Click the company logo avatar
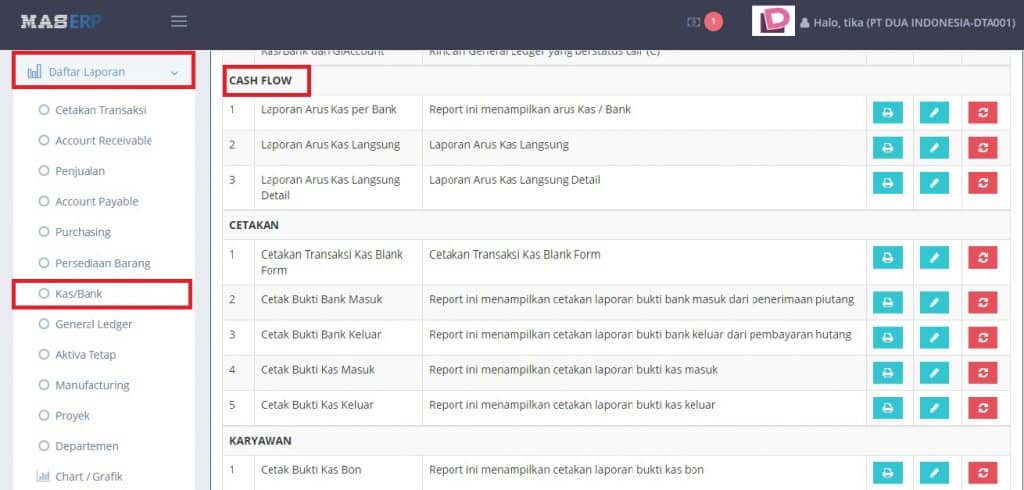 click(x=773, y=21)
